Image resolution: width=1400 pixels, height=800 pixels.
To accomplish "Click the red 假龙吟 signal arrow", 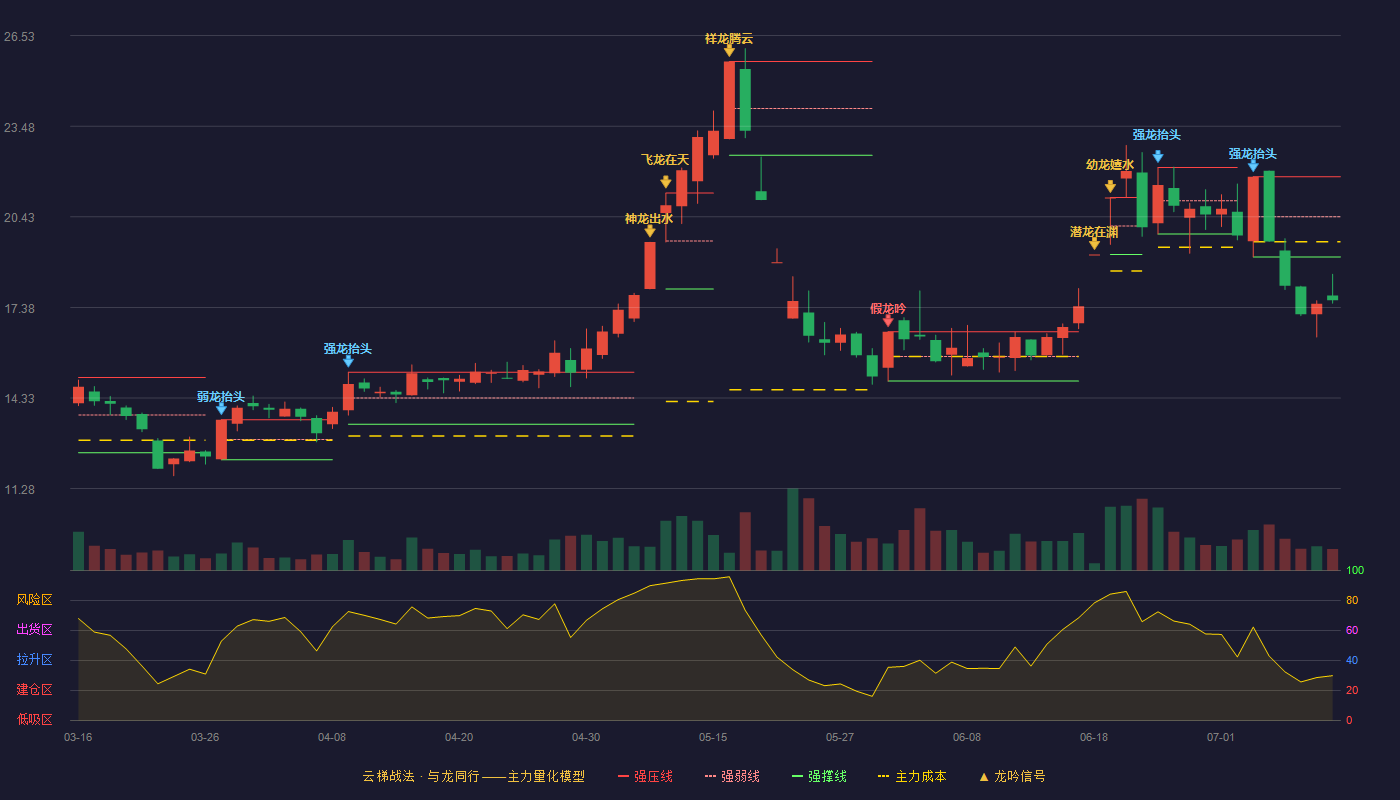I will tap(888, 321).
